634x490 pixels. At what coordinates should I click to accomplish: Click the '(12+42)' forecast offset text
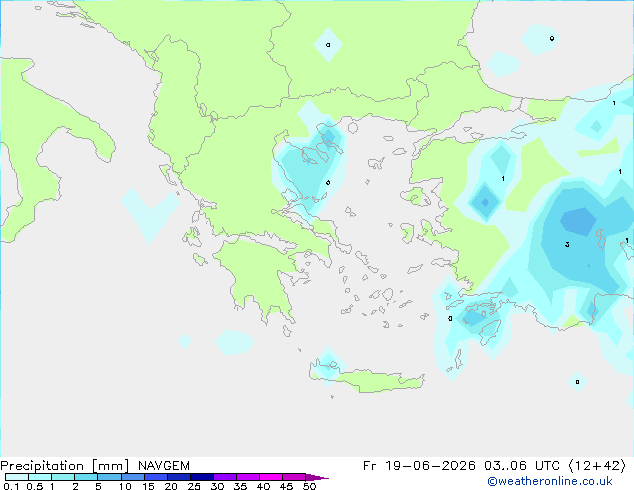click(597, 466)
